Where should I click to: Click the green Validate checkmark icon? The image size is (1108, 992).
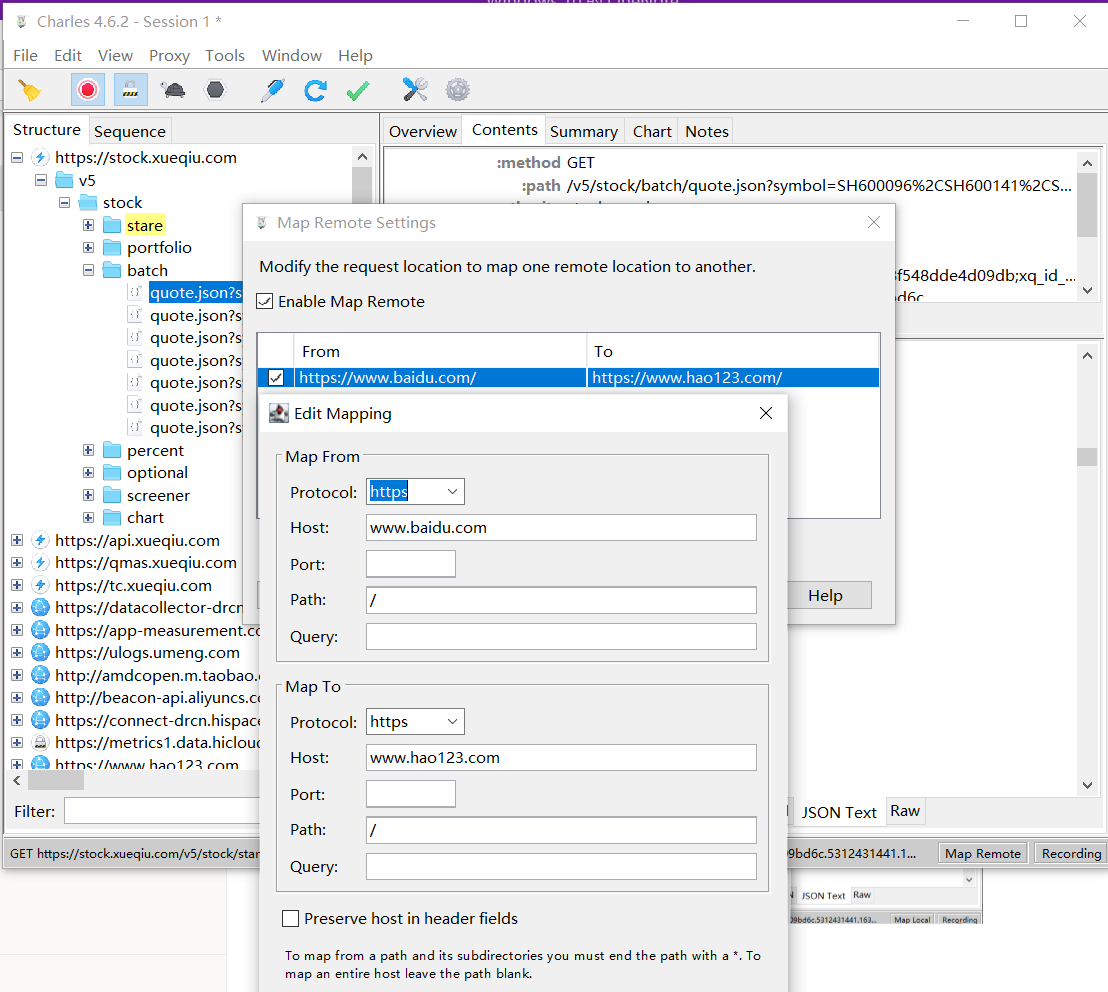tap(358, 90)
